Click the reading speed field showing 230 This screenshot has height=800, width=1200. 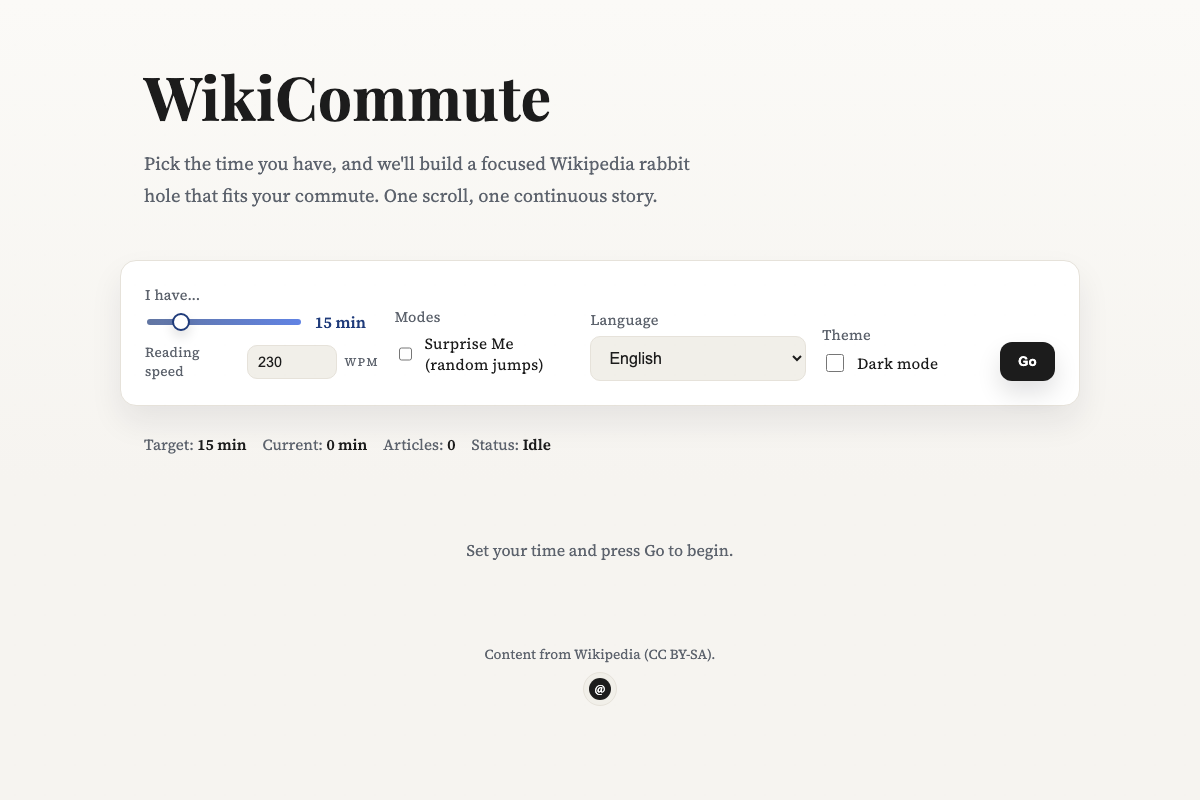[x=292, y=362]
